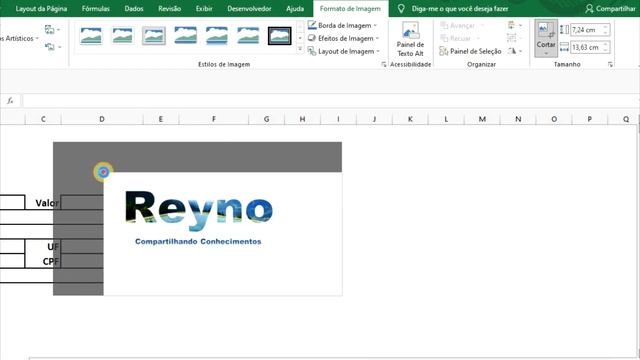This screenshot has width=640, height=360.
Task: Click the Borda de Imagem pencil icon
Action: pyautogui.click(x=312, y=25)
